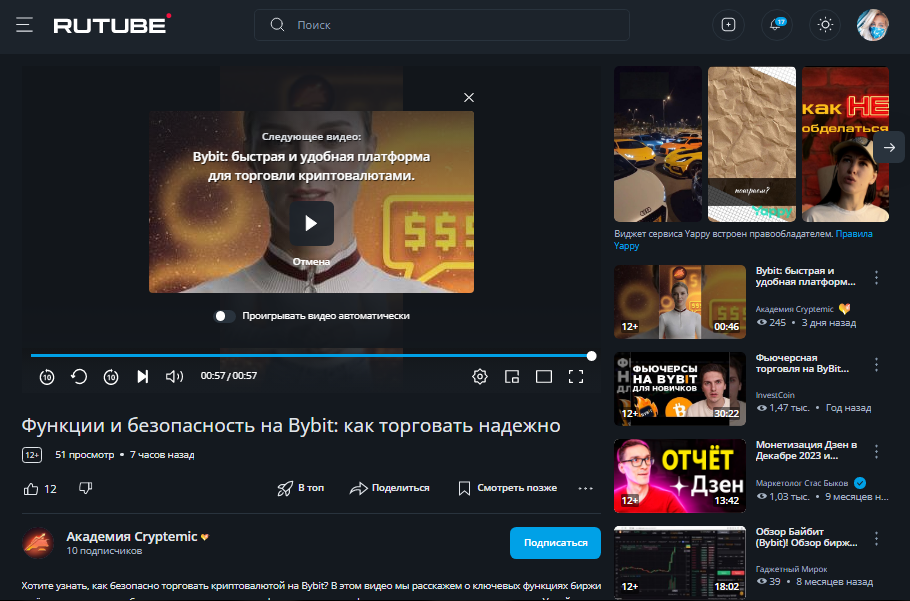Open channel name Академия Cryptemic
Viewport: 910px width, 601px height.
pos(132,537)
